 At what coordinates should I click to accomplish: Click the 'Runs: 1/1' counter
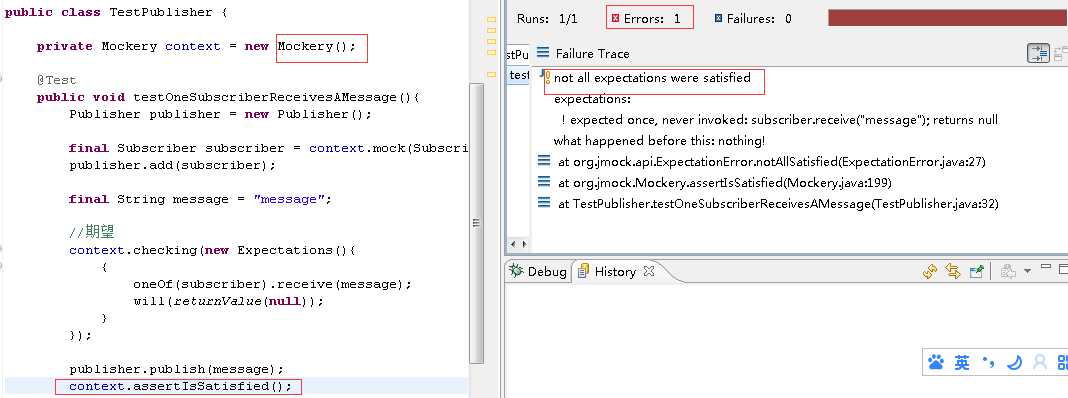[x=547, y=19]
